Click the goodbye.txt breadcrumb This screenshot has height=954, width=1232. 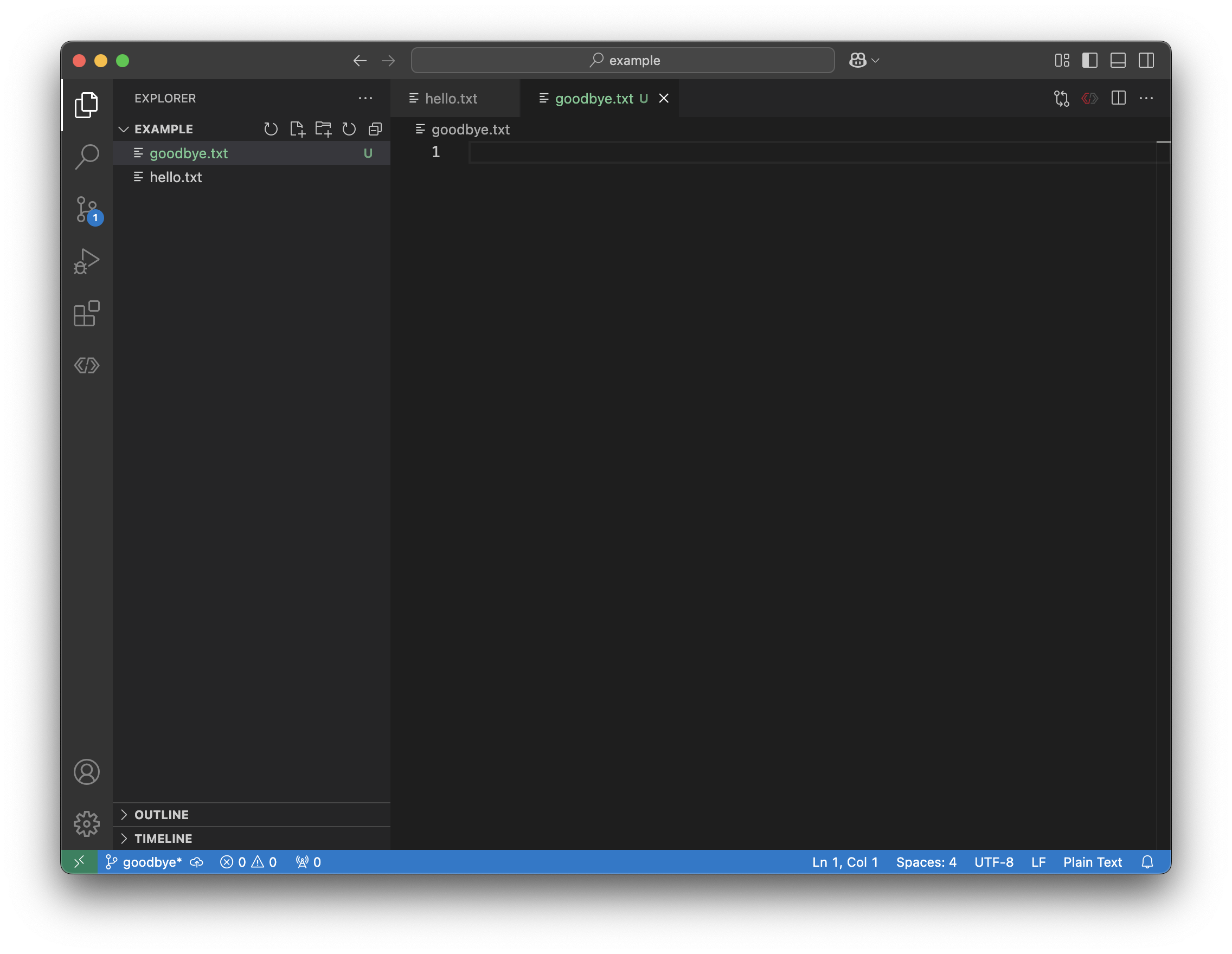[463, 130]
